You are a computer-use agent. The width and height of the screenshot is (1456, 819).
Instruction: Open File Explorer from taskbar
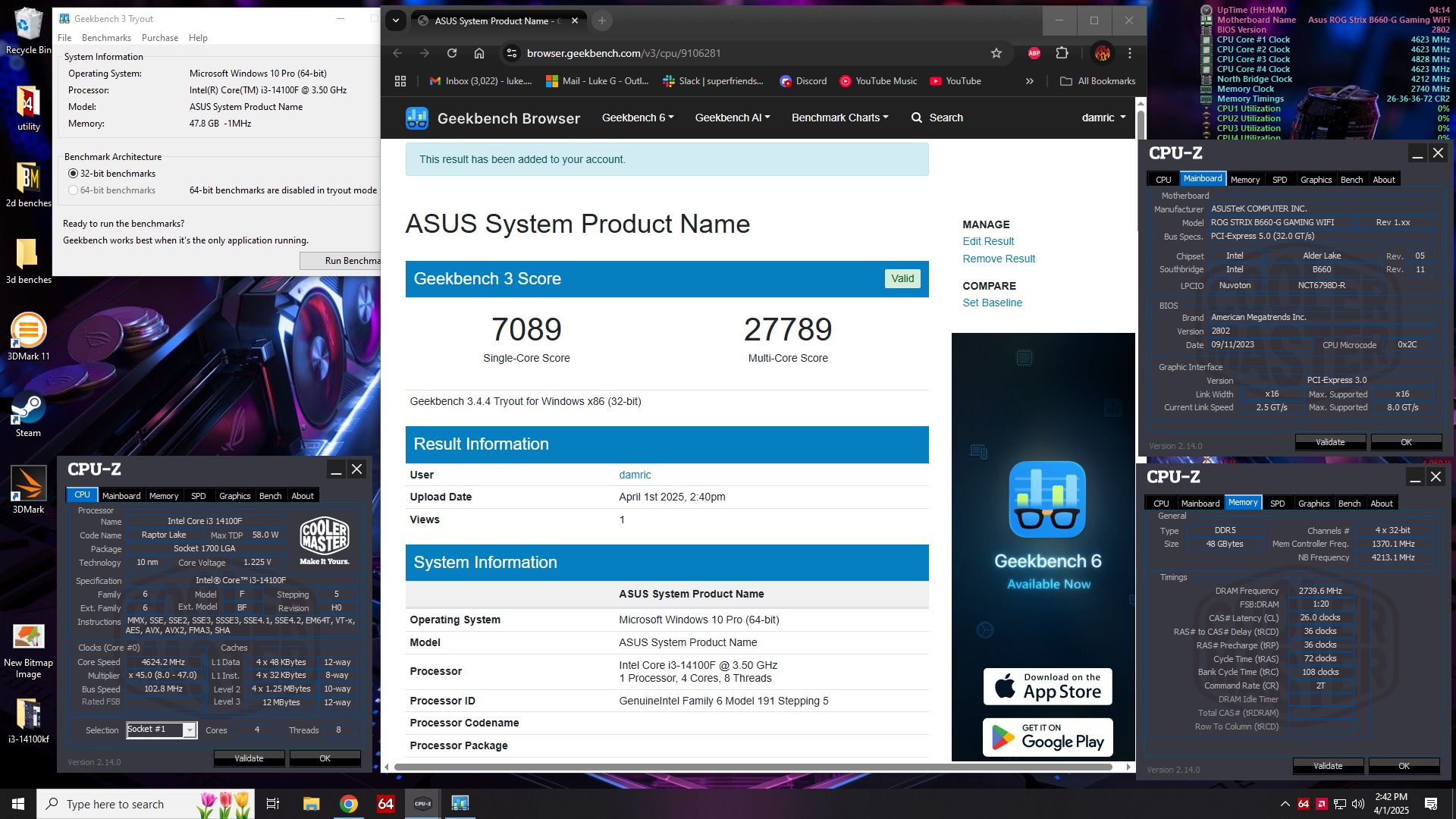(x=311, y=804)
